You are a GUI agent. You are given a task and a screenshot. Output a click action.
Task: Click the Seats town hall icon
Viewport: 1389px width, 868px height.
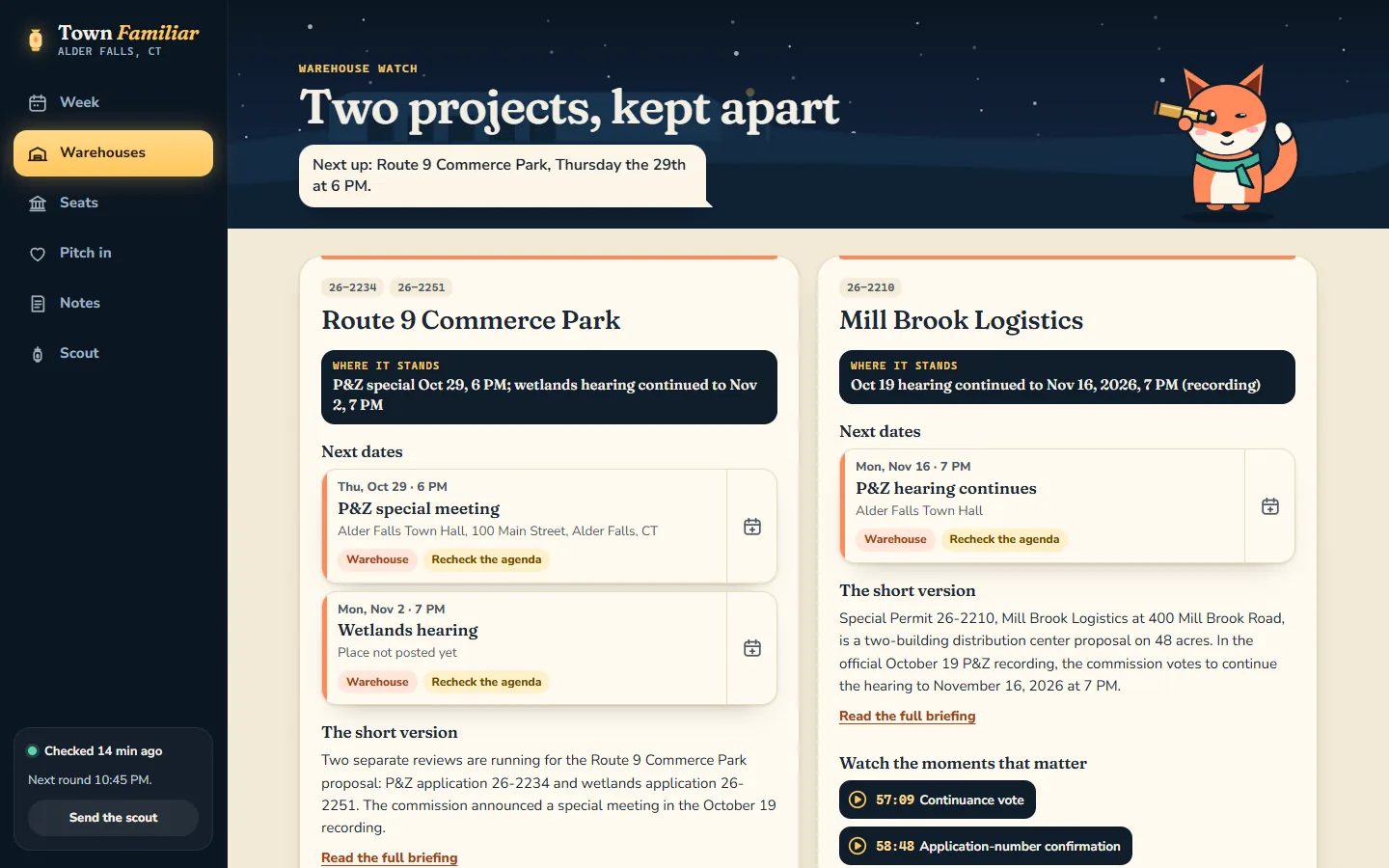click(38, 203)
